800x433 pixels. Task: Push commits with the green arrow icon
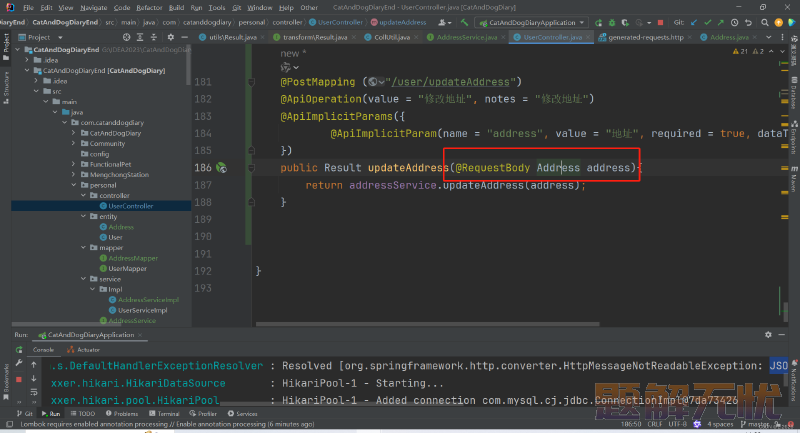click(x=721, y=22)
